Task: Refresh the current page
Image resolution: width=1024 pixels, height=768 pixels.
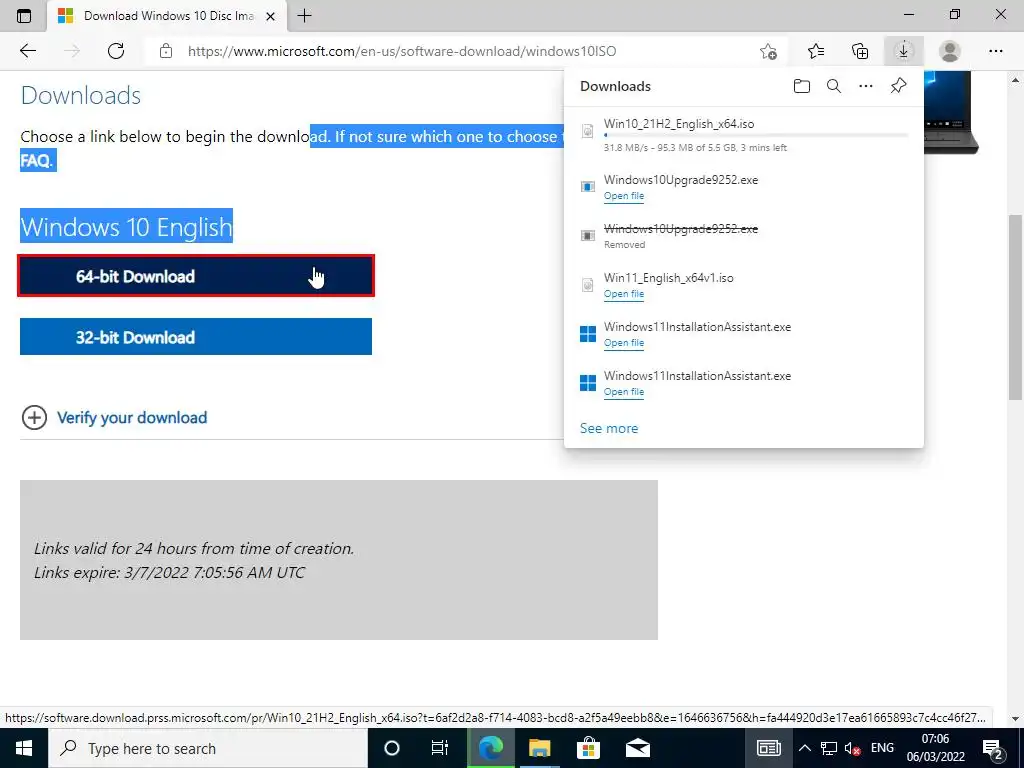Action: tap(116, 51)
